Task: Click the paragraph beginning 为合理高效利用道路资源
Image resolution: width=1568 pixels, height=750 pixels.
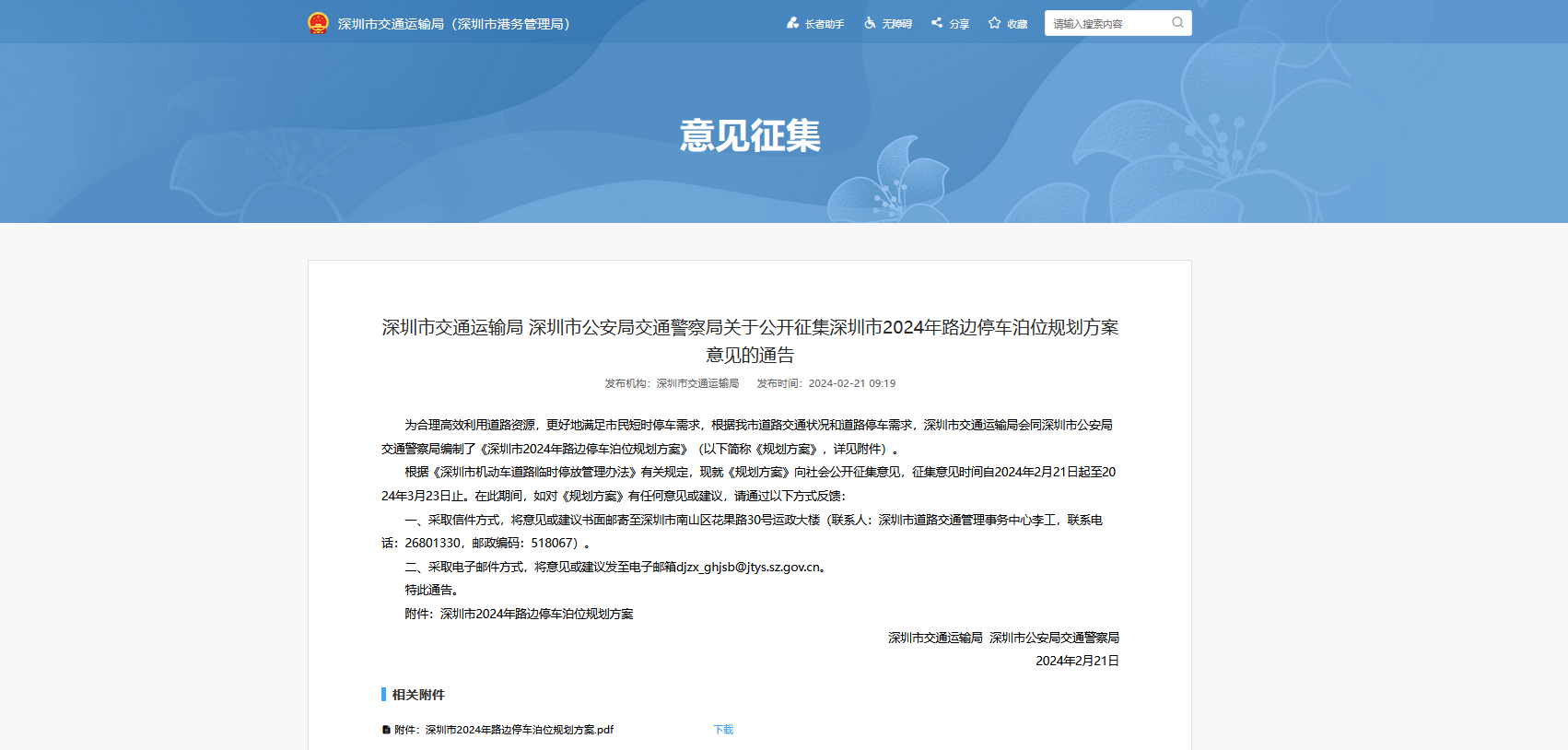Action: [748, 437]
